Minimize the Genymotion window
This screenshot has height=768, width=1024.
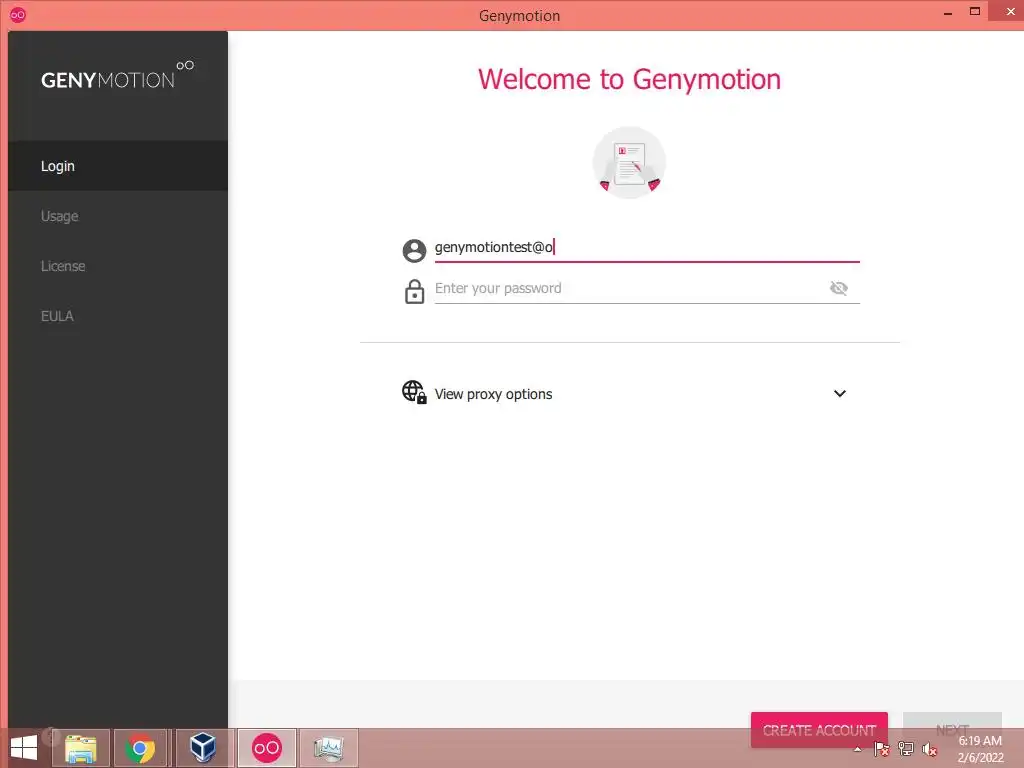948,13
